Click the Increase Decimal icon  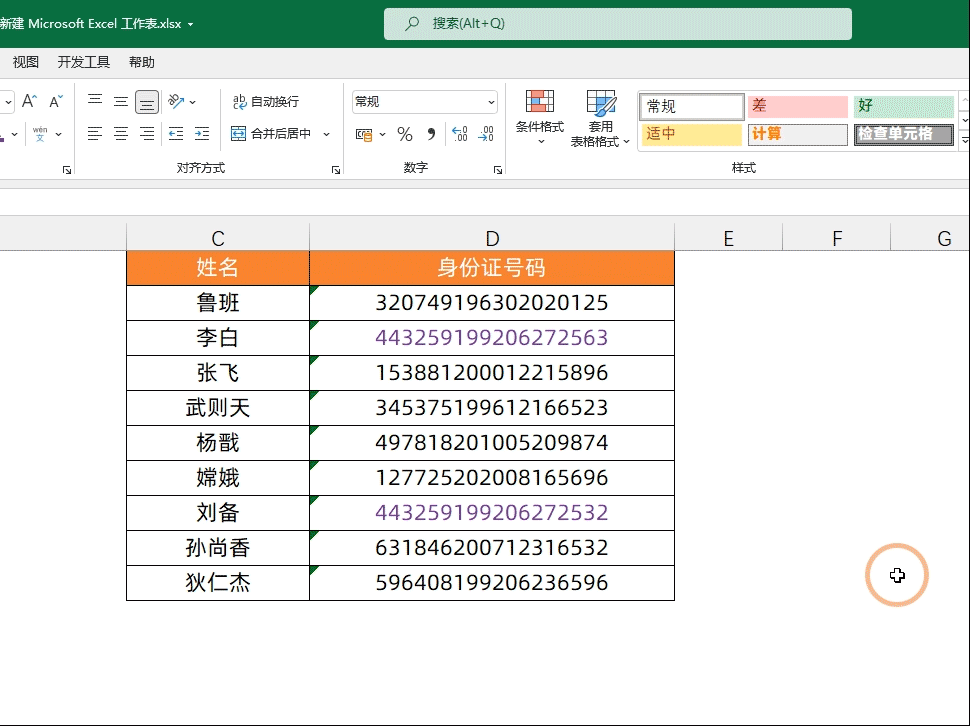[460, 134]
